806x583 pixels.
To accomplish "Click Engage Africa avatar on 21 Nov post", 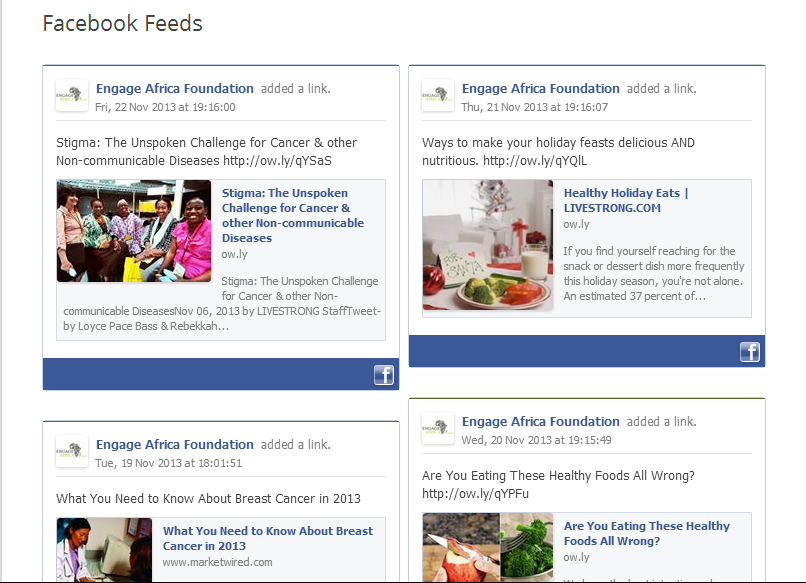I will coord(438,96).
